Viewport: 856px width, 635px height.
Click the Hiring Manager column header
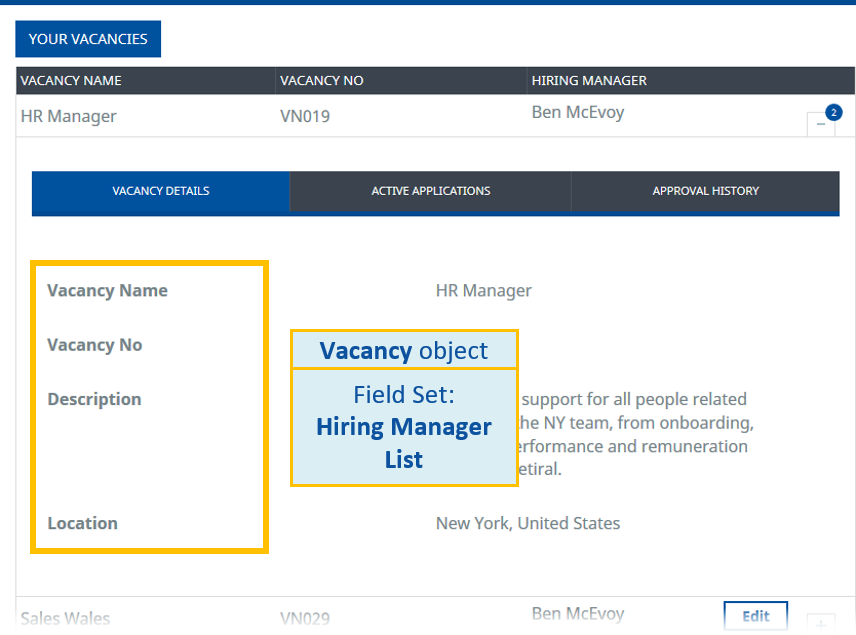(x=589, y=81)
